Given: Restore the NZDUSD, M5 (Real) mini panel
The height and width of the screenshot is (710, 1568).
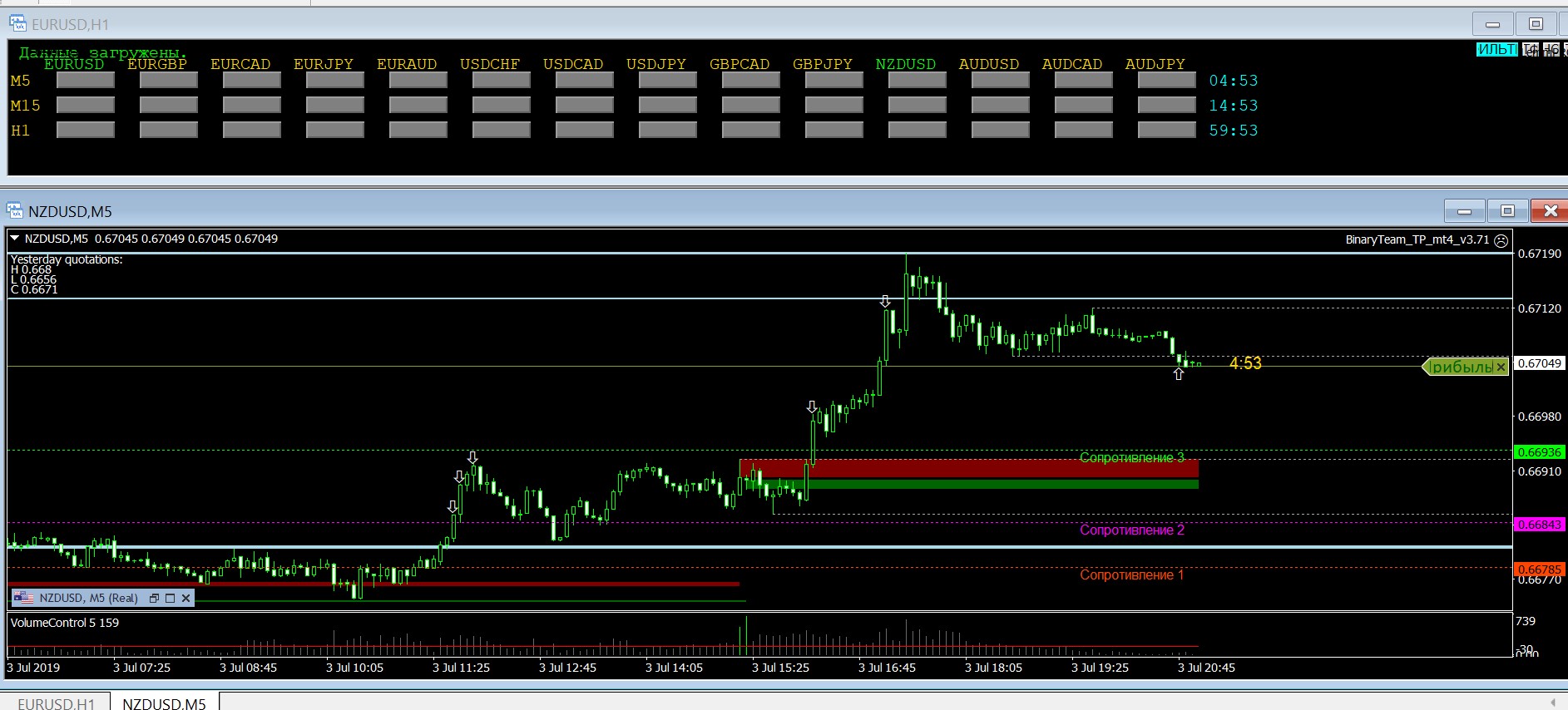Looking at the screenshot, I should tap(154, 598).
